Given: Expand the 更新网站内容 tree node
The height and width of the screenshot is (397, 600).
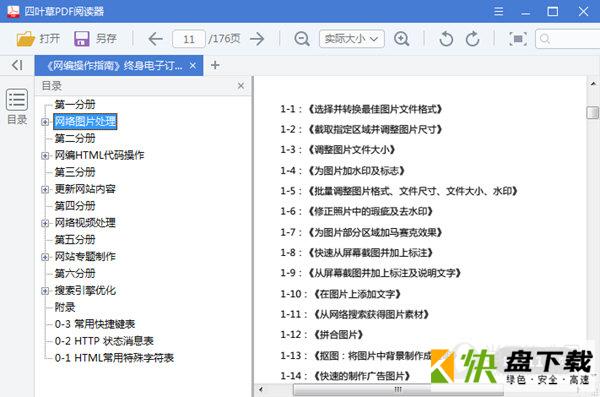Looking at the screenshot, I should click(x=45, y=189).
